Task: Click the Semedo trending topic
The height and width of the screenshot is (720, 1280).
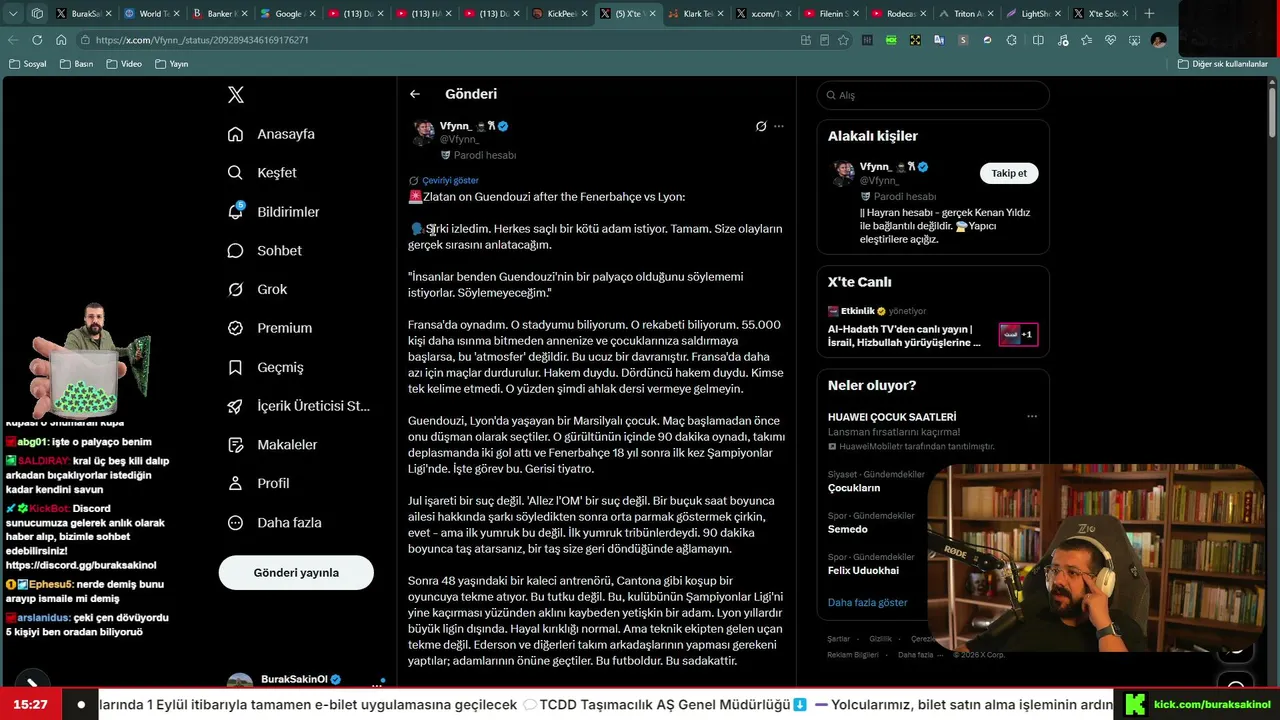Action: [x=848, y=529]
